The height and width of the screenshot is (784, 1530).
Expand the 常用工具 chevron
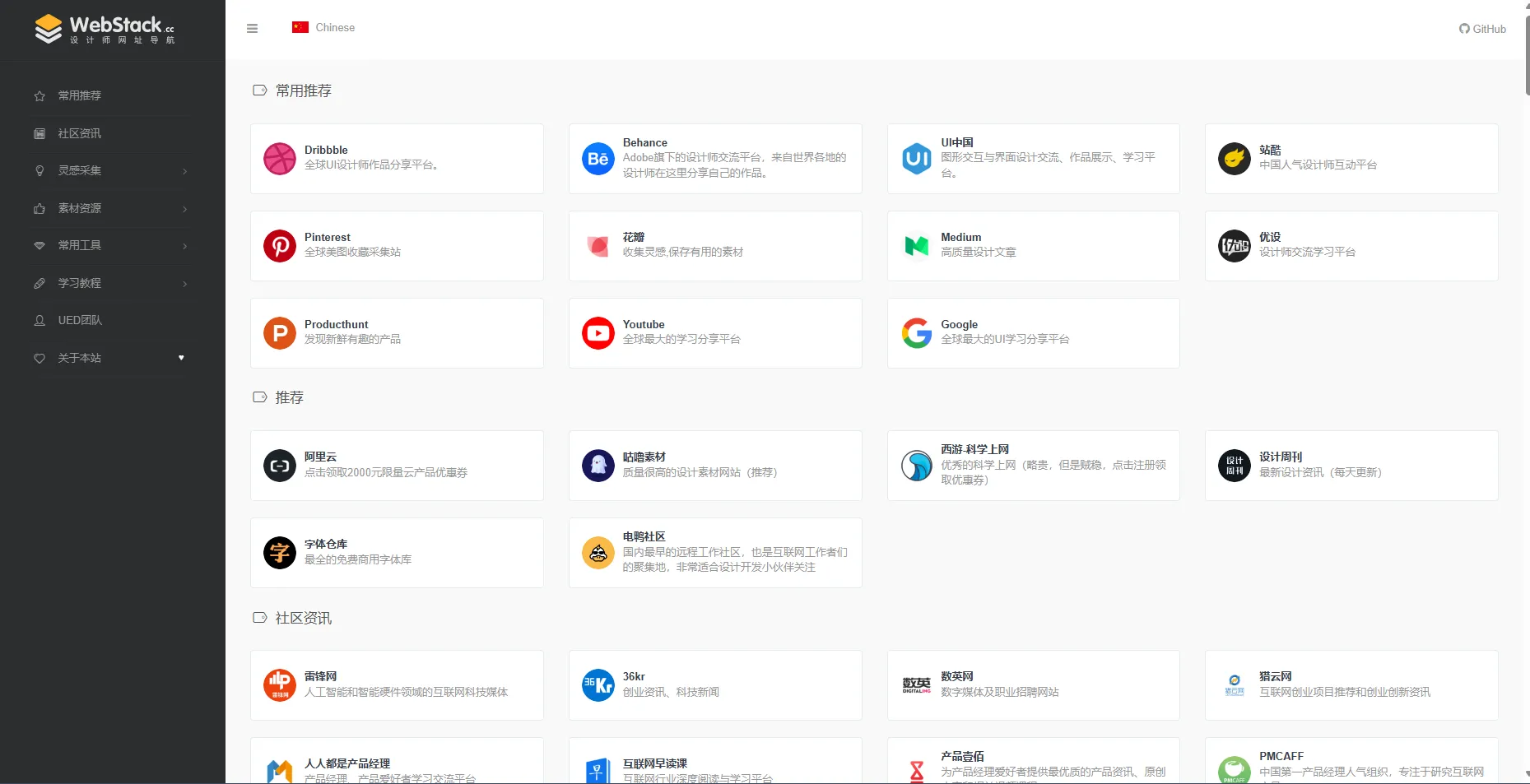[x=184, y=246]
